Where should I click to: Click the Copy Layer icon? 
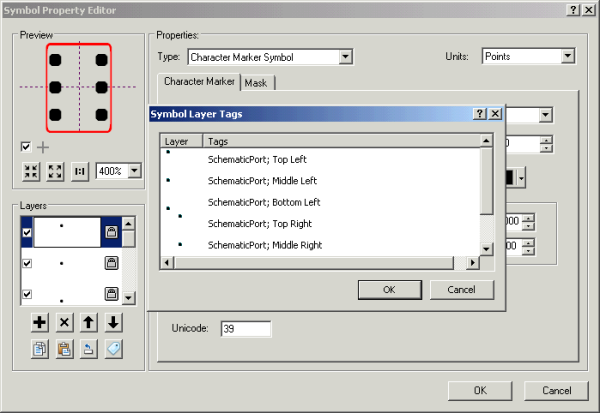click(39, 349)
